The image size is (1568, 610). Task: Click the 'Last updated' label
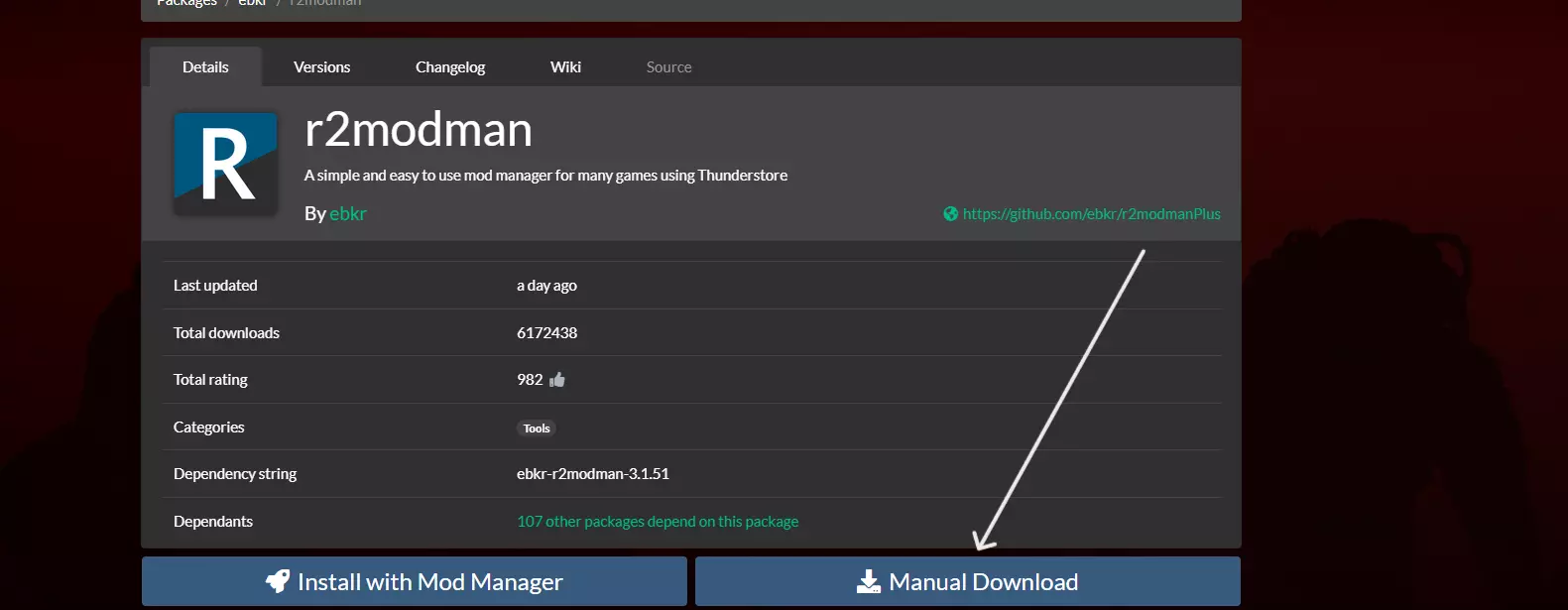[x=215, y=286]
